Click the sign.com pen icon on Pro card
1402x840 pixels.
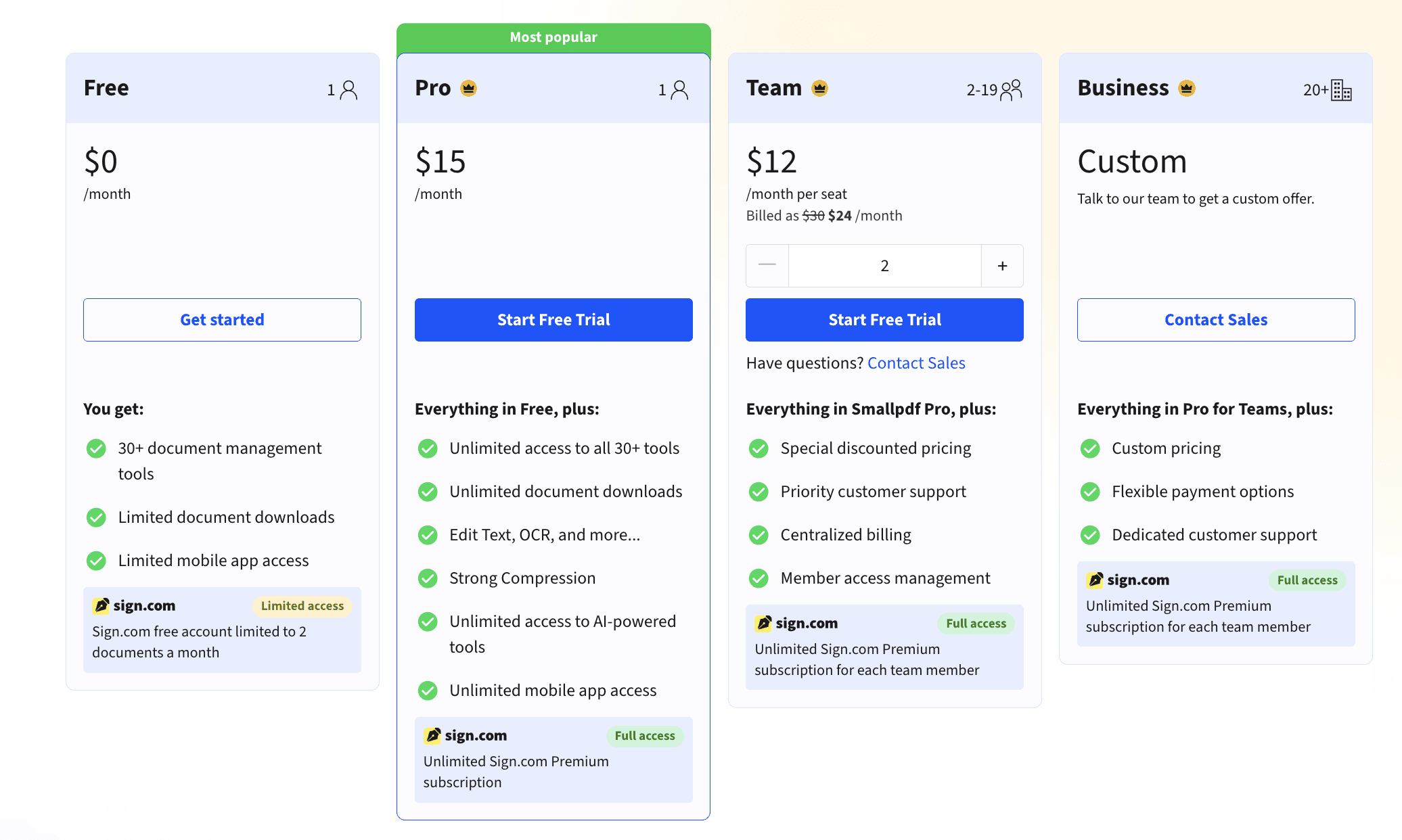click(431, 735)
